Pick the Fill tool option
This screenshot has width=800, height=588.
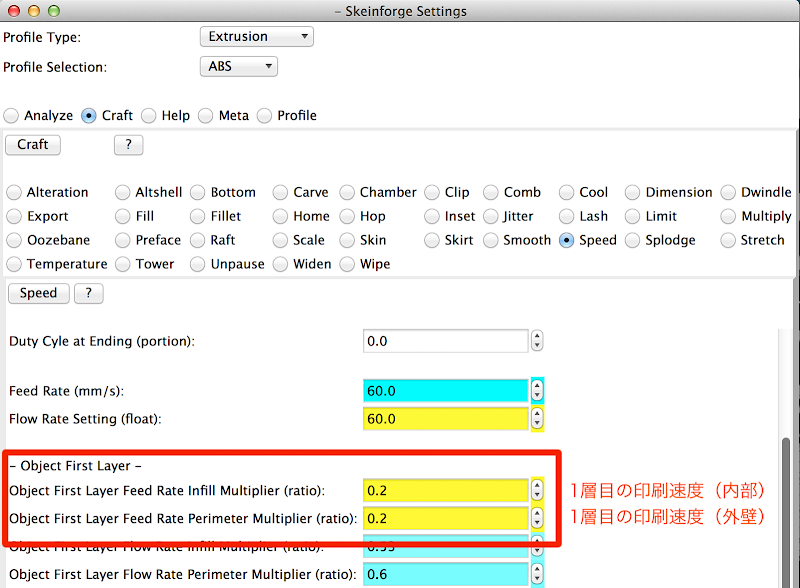click(x=122, y=216)
